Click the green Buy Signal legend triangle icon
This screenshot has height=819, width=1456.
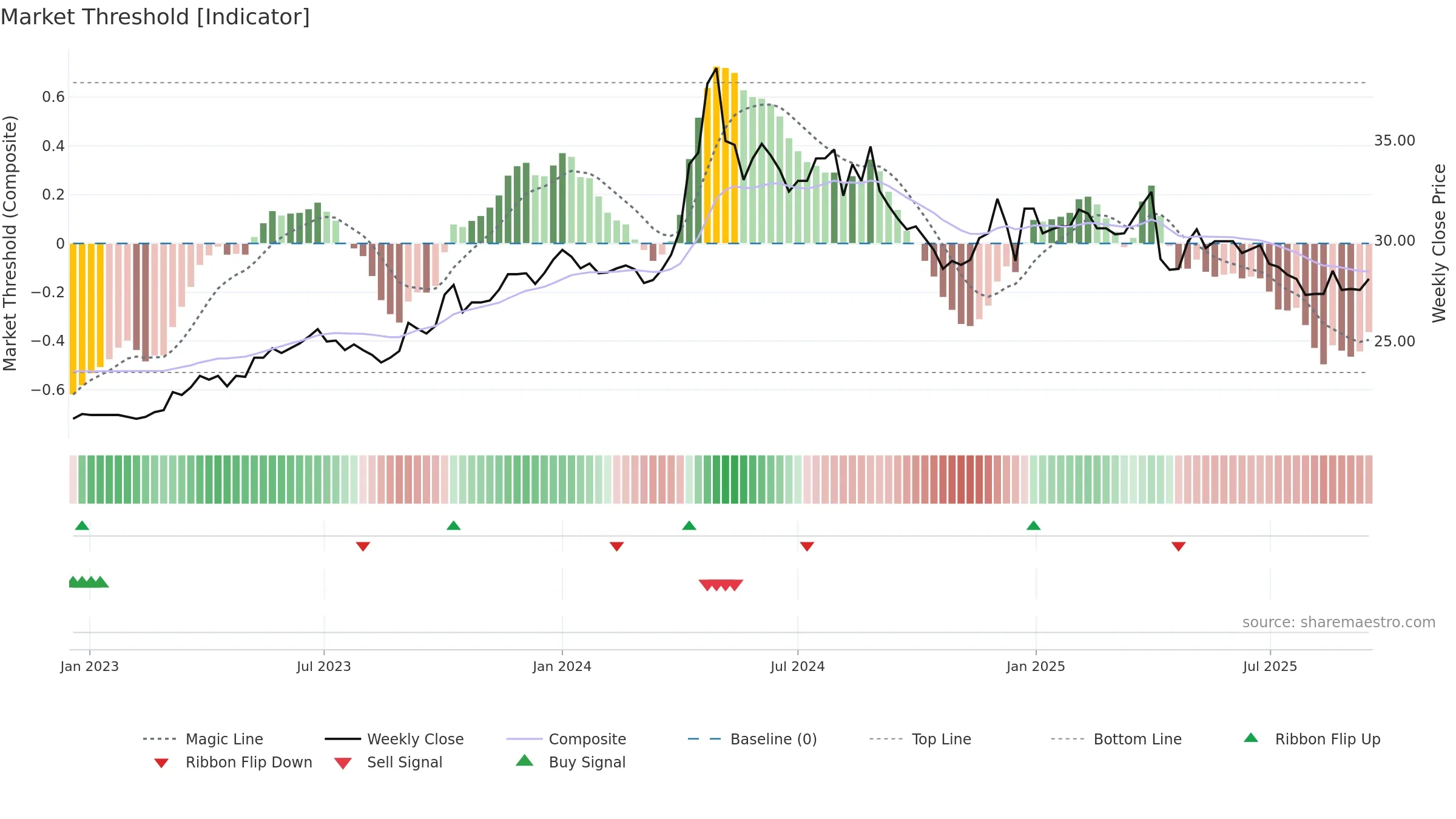click(525, 760)
